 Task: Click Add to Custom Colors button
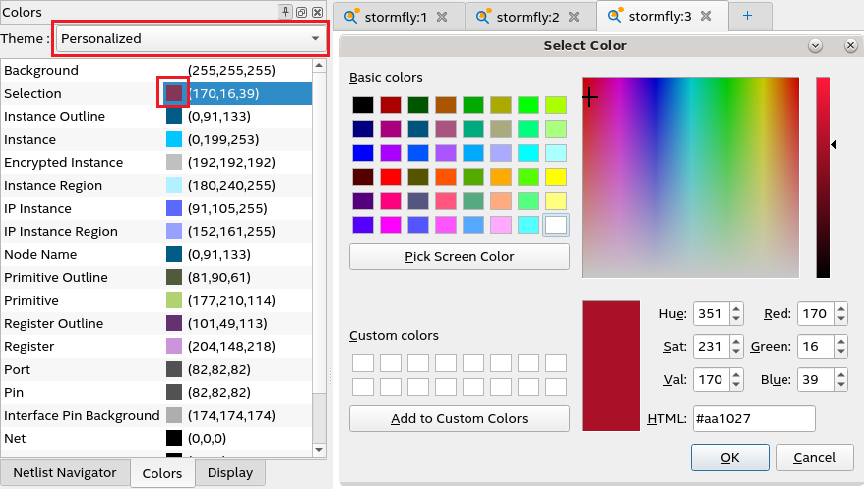coord(459,418)
